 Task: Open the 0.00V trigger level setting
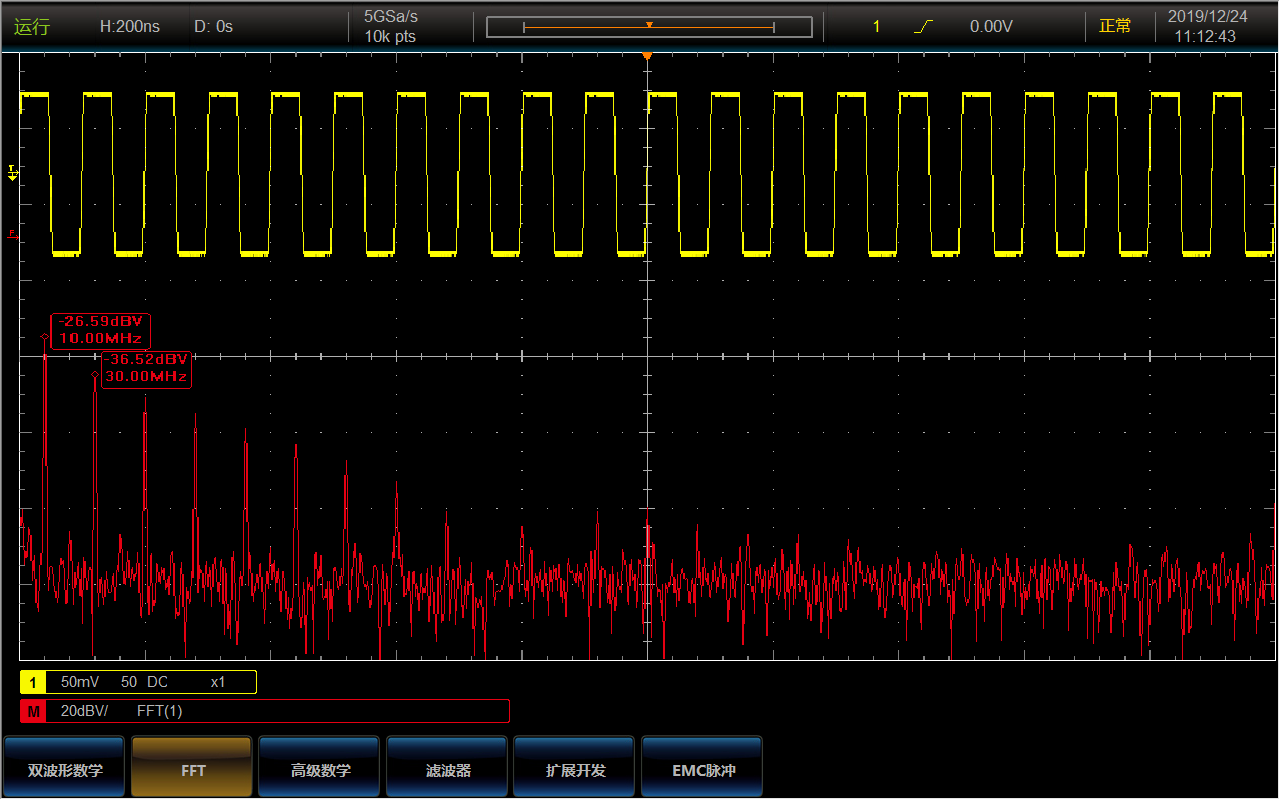pos(990,27)
